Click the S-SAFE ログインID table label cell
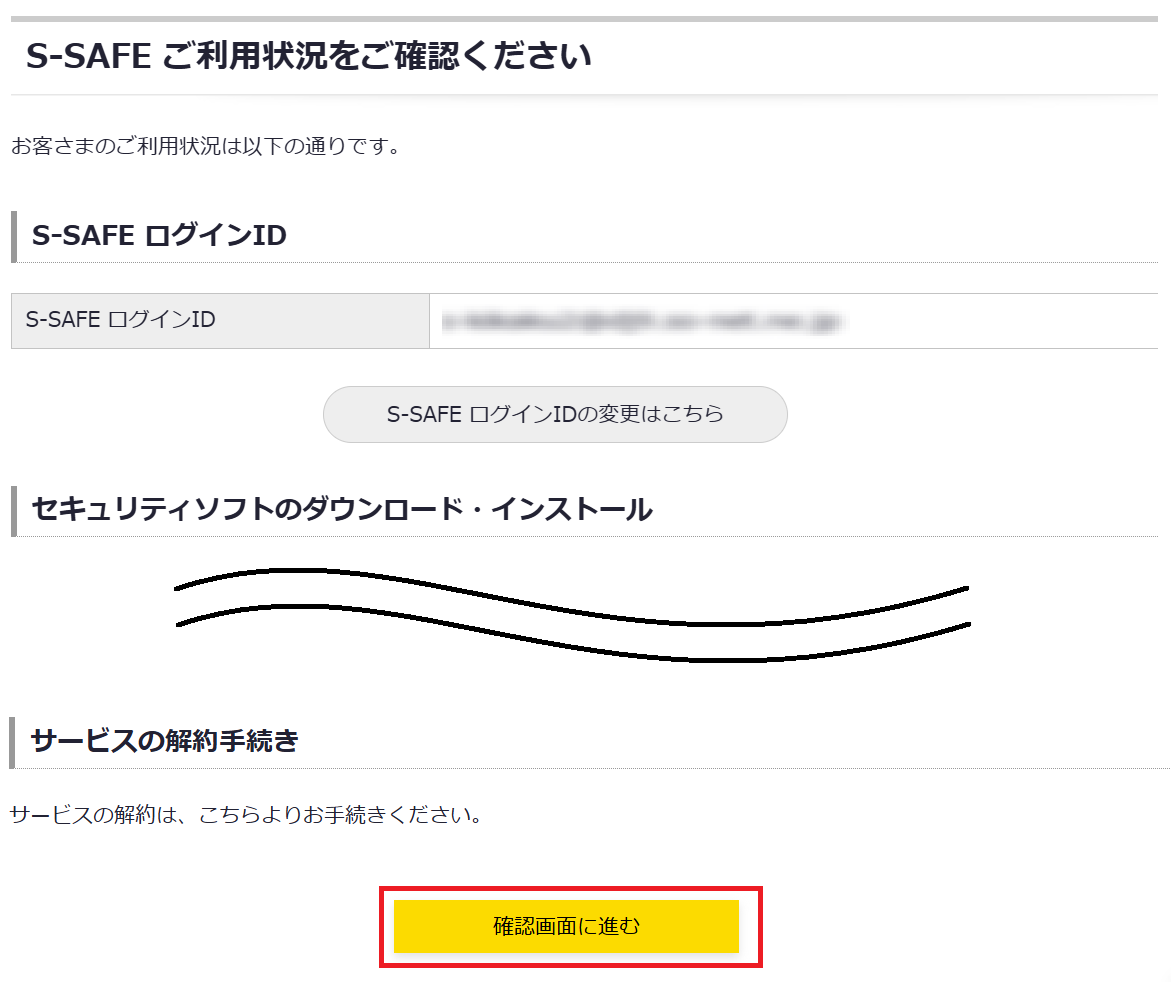The image size is (1173, 1006). coord(220,321)
